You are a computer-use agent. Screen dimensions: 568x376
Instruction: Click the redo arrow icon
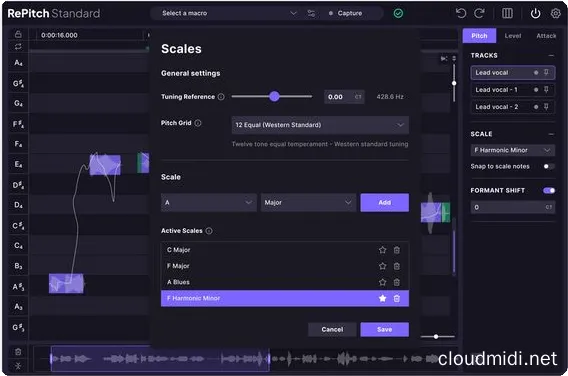(479, 13)
